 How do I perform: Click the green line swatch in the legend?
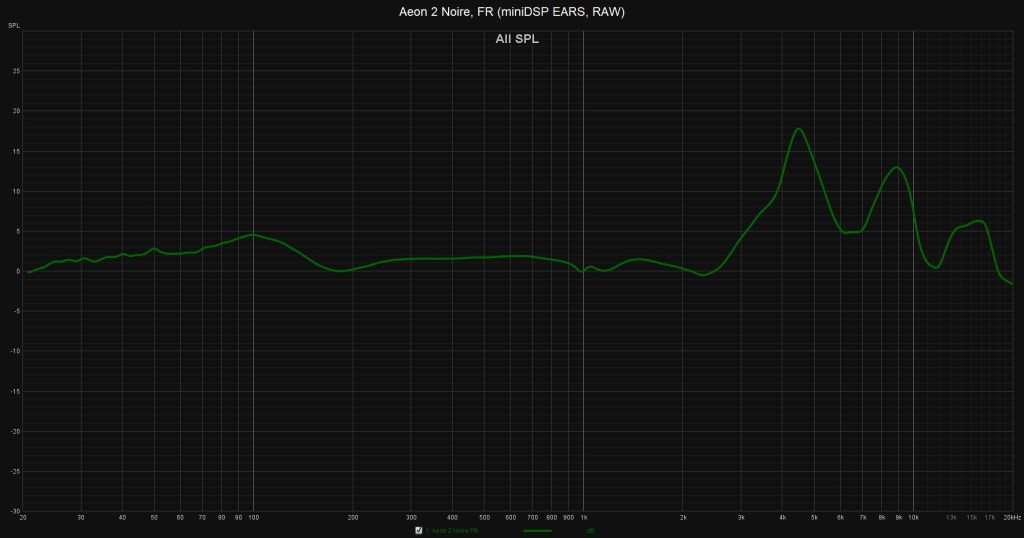[537, 531]
